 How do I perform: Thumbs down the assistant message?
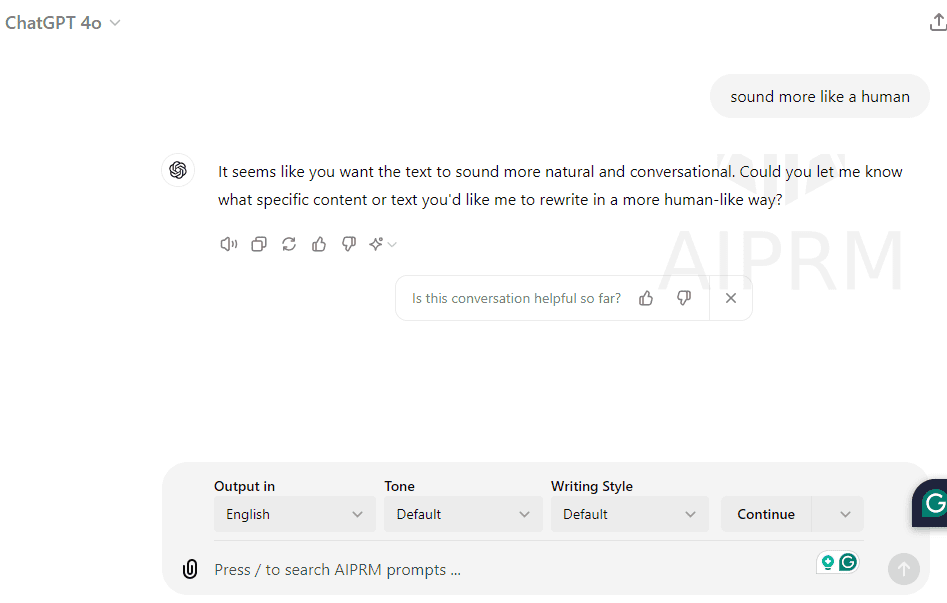click(x=349, y=244)
